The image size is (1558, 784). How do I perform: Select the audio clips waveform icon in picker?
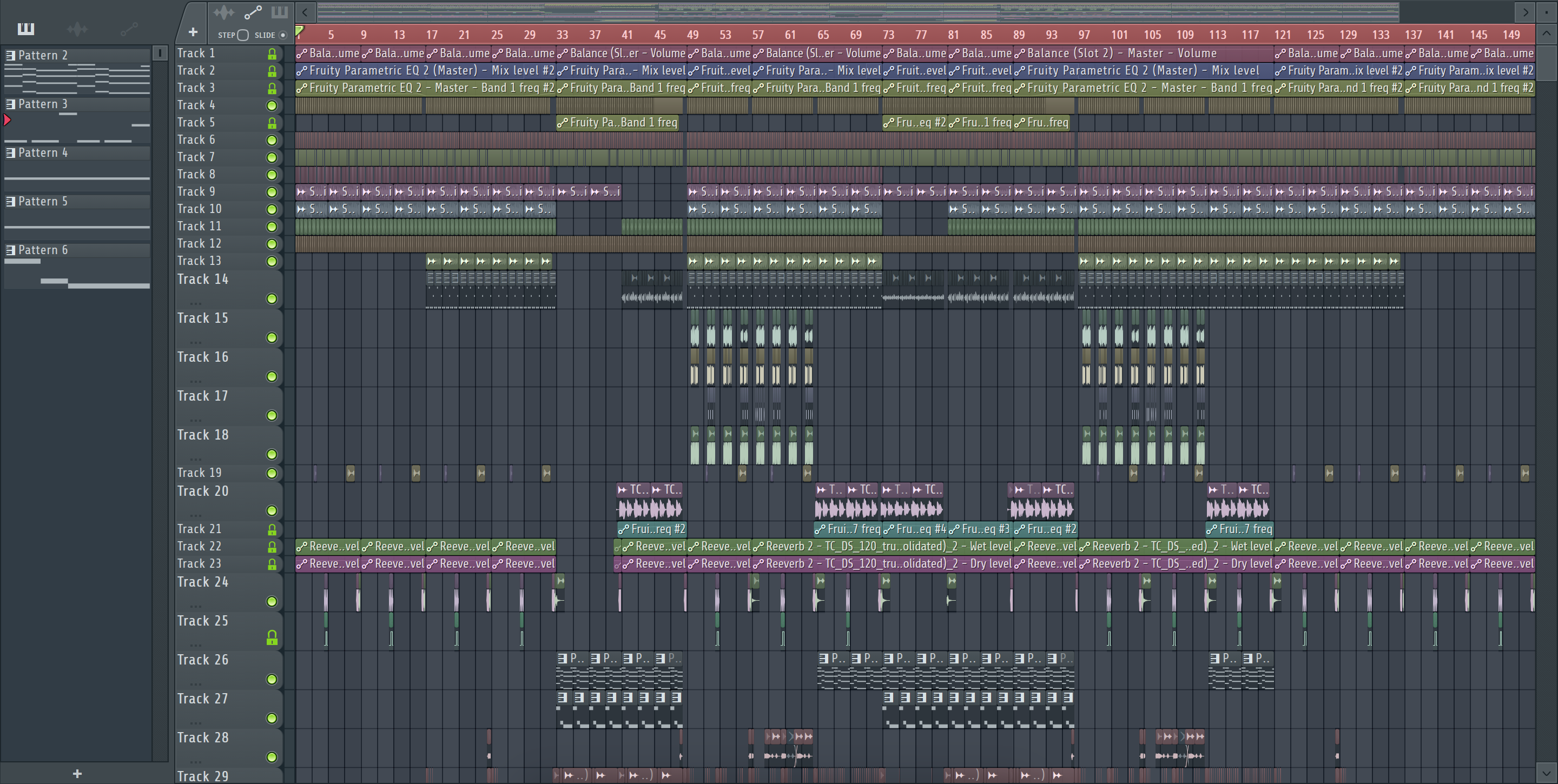pos(77,29)
